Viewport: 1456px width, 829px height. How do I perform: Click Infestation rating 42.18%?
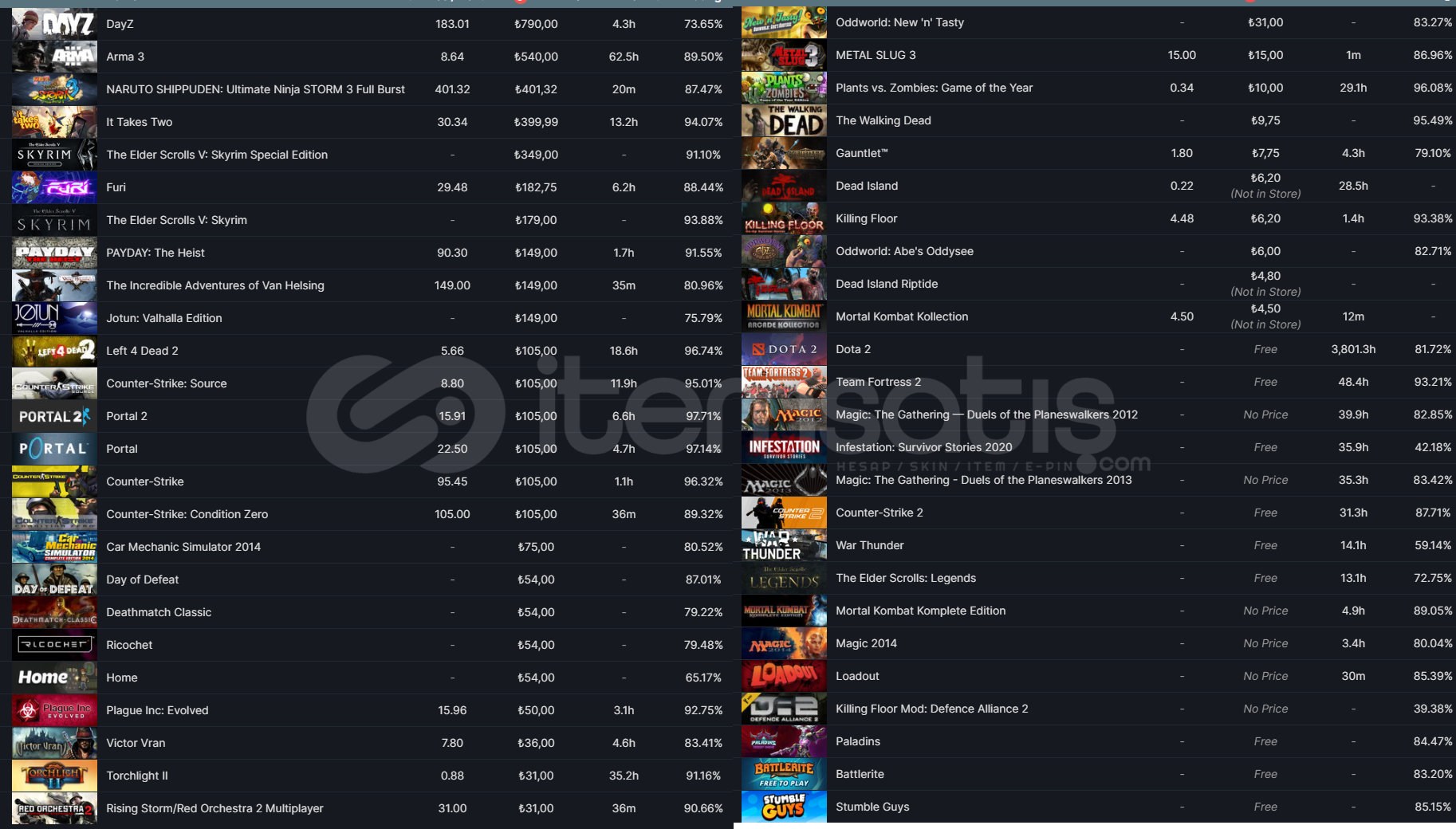pos(1433,447)
